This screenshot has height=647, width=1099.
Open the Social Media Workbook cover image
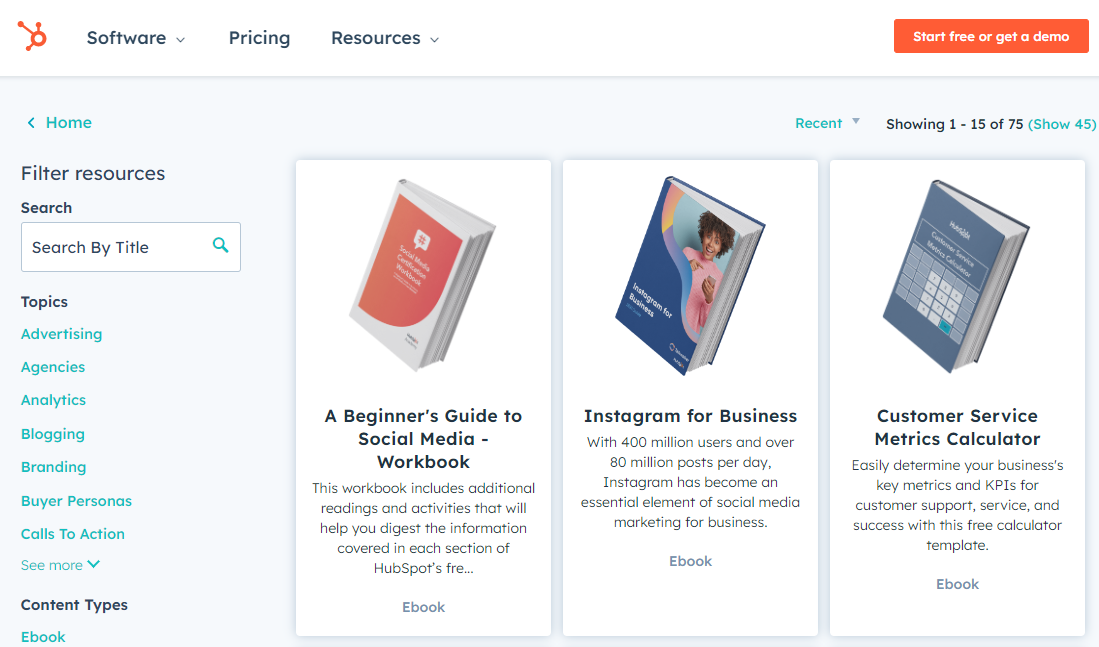click(423, 275)
